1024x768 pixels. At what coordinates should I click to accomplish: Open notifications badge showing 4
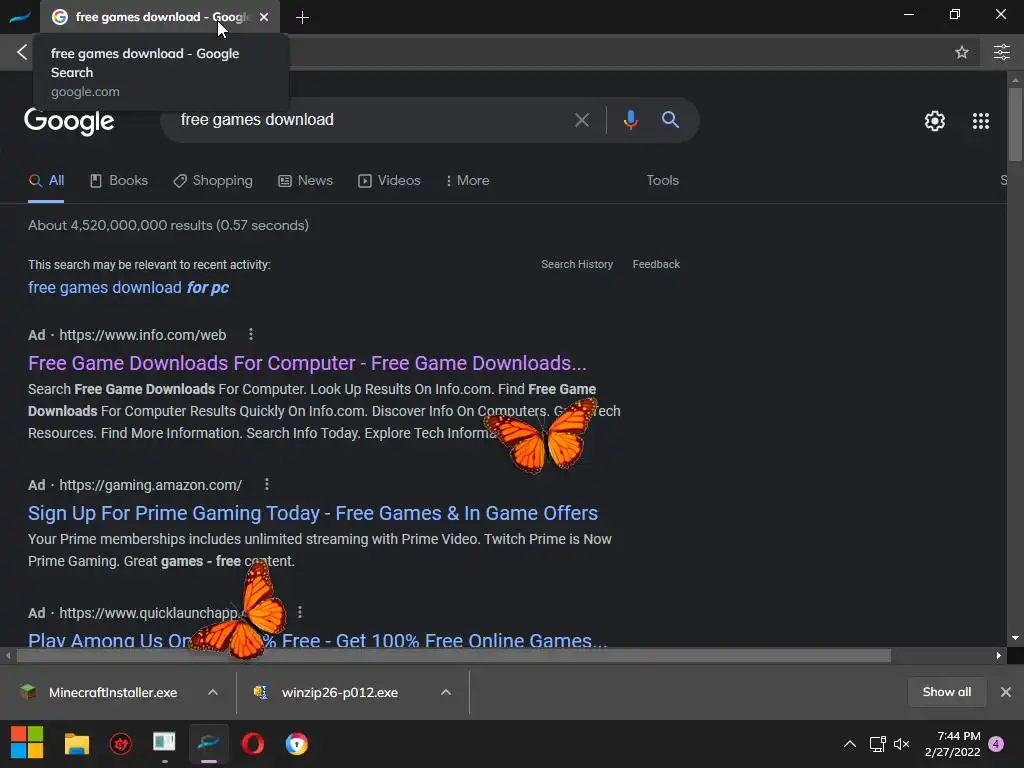pos(997,744)
